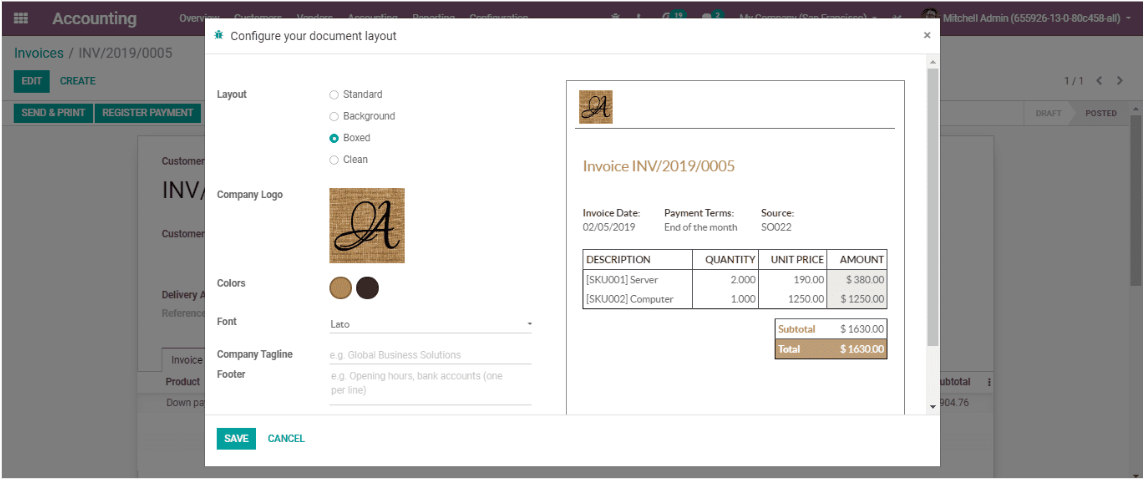Click the Company Logo image in form
The width and height of the screenshot is (1143, 479).
tap(367, 225)
